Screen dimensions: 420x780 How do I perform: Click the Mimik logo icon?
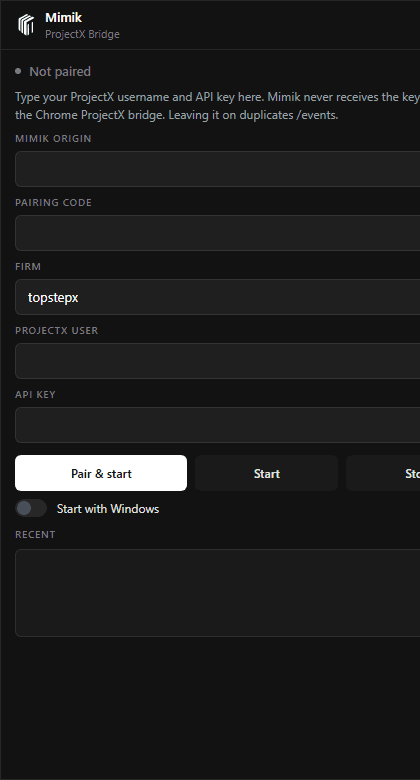click(26, 25)
